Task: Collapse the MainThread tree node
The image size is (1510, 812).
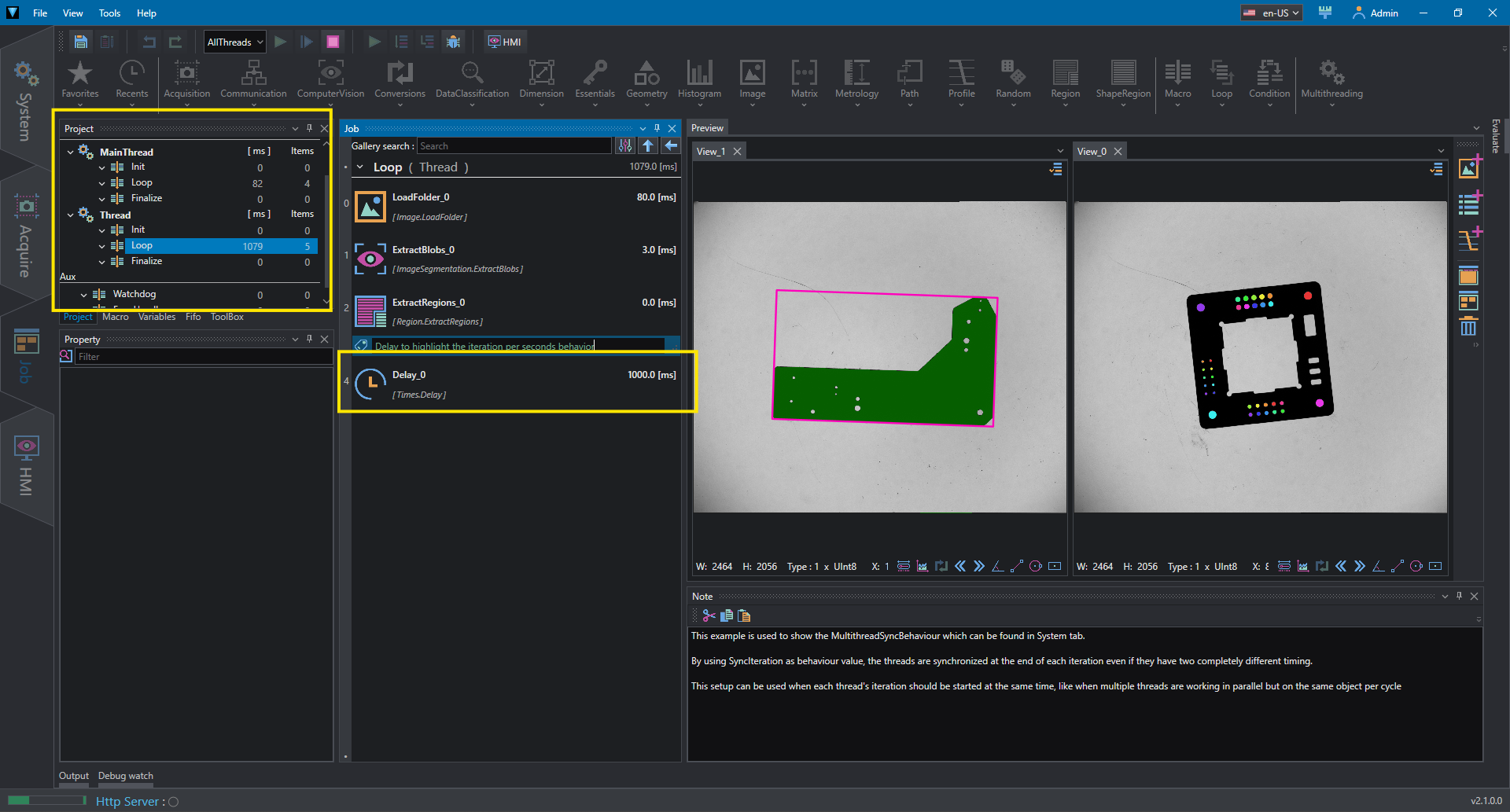Action: (70, 152)
